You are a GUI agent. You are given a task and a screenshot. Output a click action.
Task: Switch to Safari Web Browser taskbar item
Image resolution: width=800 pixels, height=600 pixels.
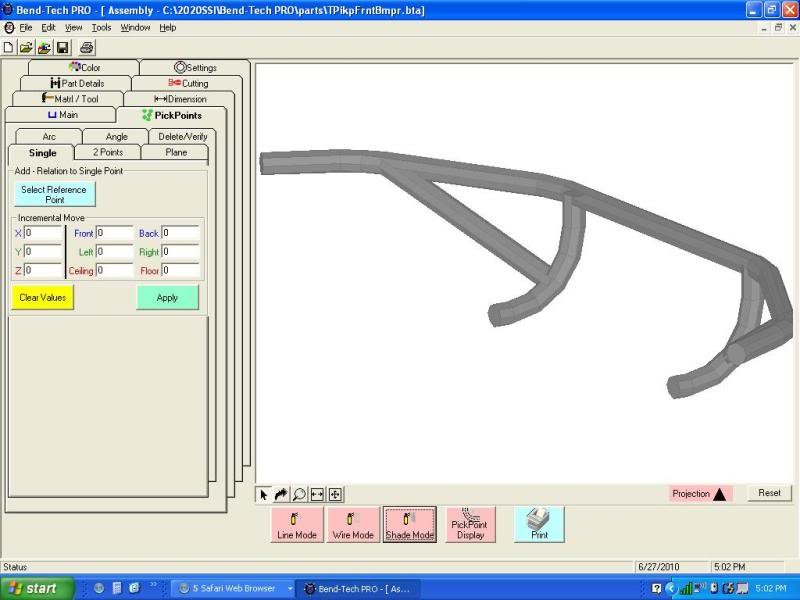pyautogui.click(x=233, y=588)
